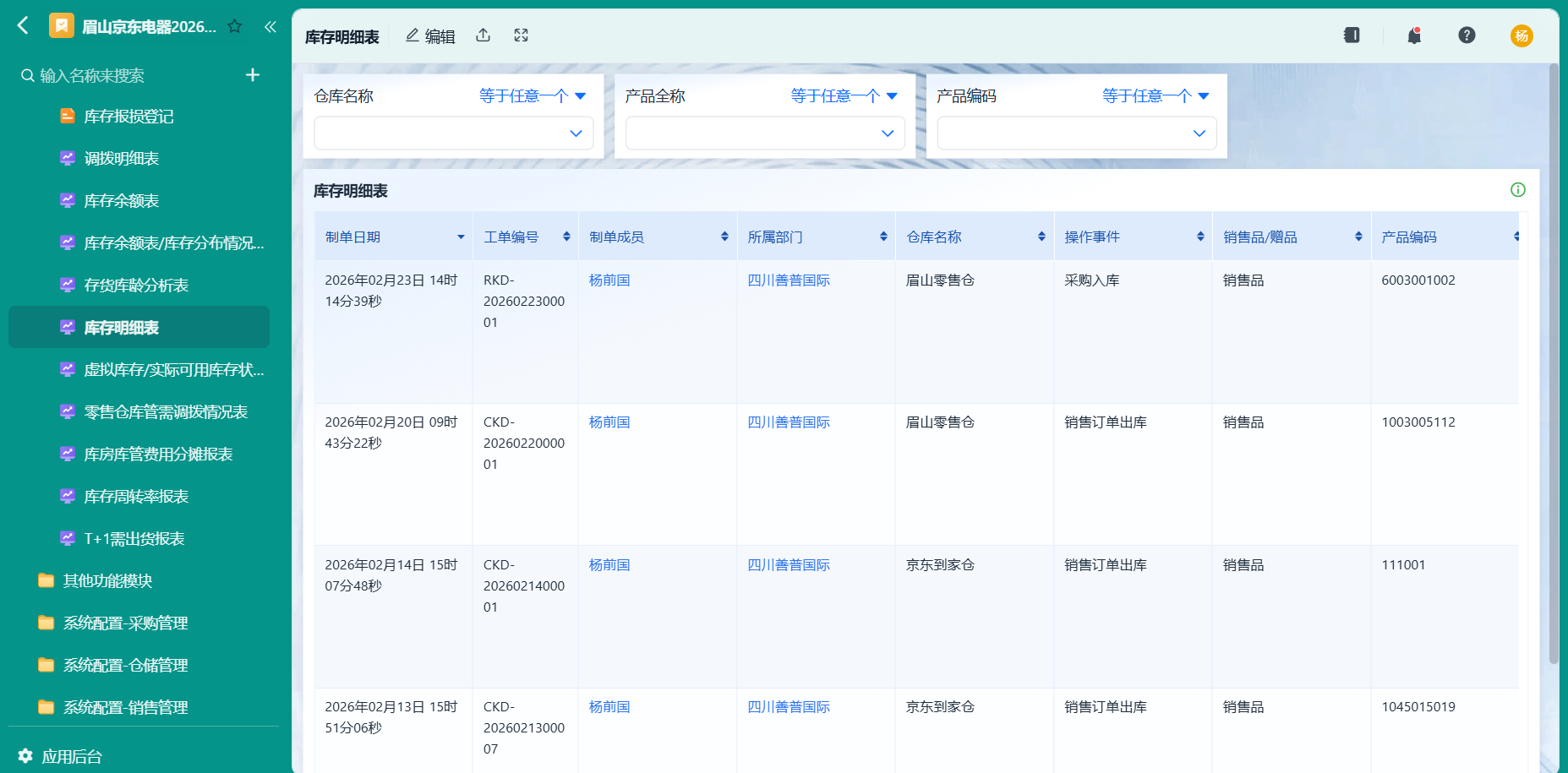Image resolution: width=1568 pixels, height=773 pixels.
Task: Star the 眉山京东电器 app as favorite
Action: (x=235, y=26)
